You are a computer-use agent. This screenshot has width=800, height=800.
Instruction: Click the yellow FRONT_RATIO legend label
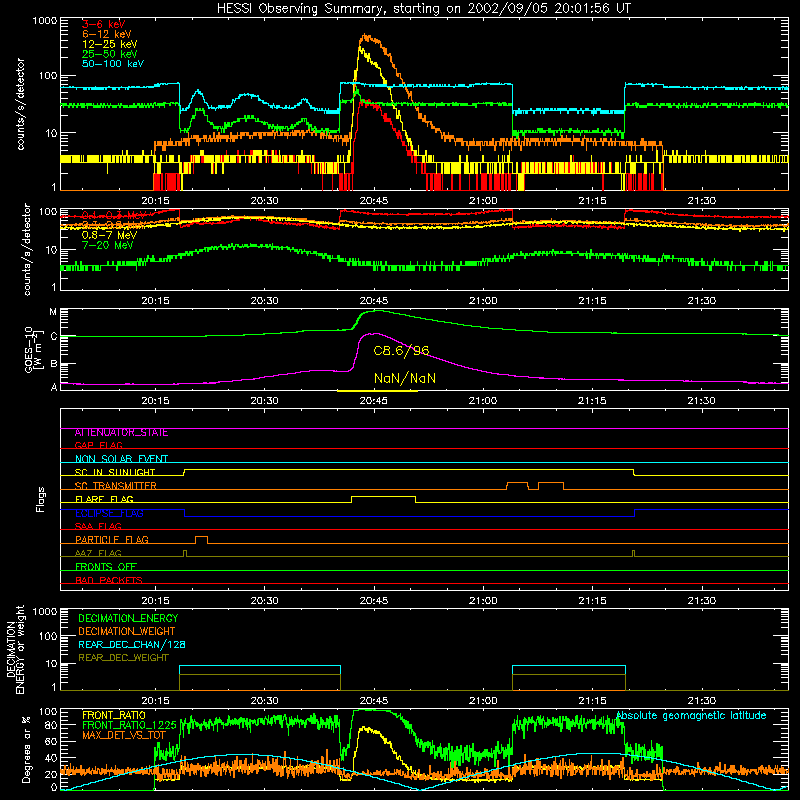tap(114, 715)
